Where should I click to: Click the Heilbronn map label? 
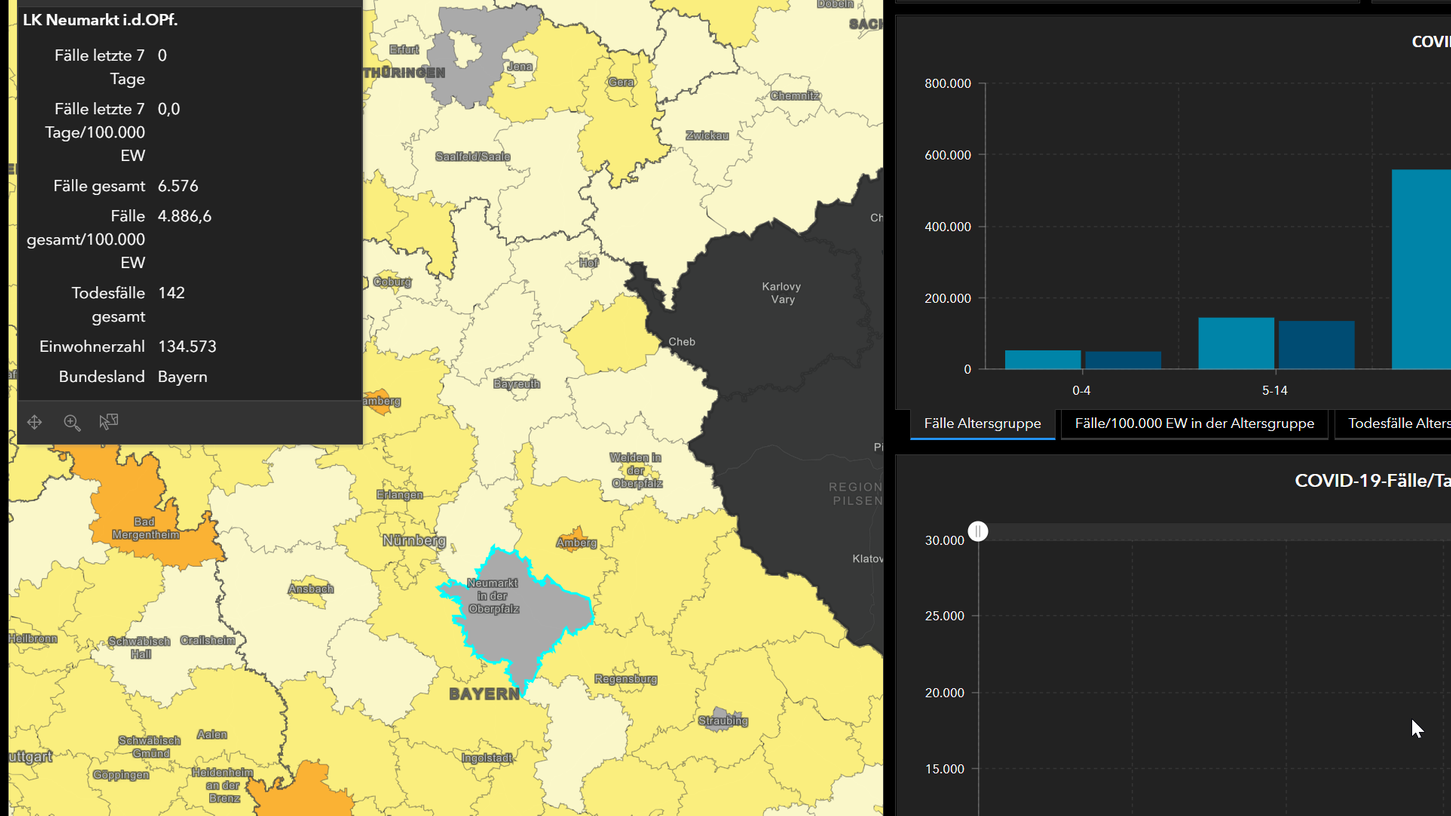33,638
